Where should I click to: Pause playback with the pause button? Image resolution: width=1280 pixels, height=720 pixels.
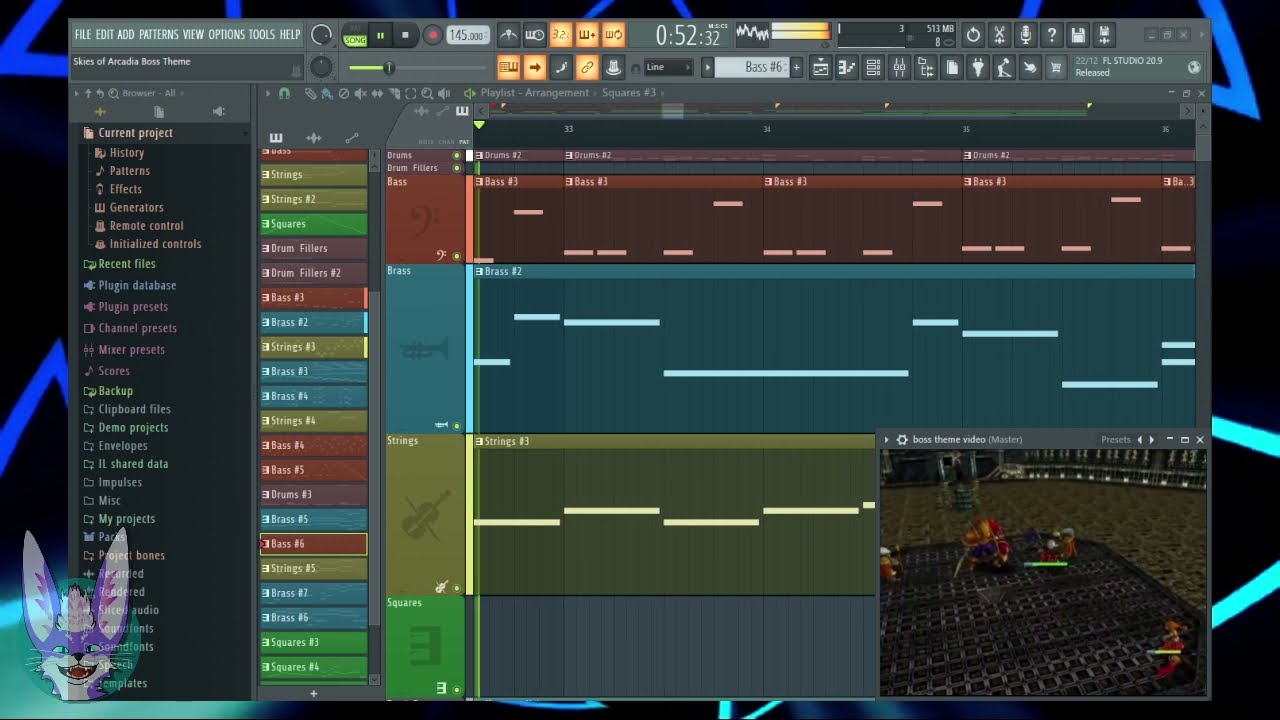point(380,35)
